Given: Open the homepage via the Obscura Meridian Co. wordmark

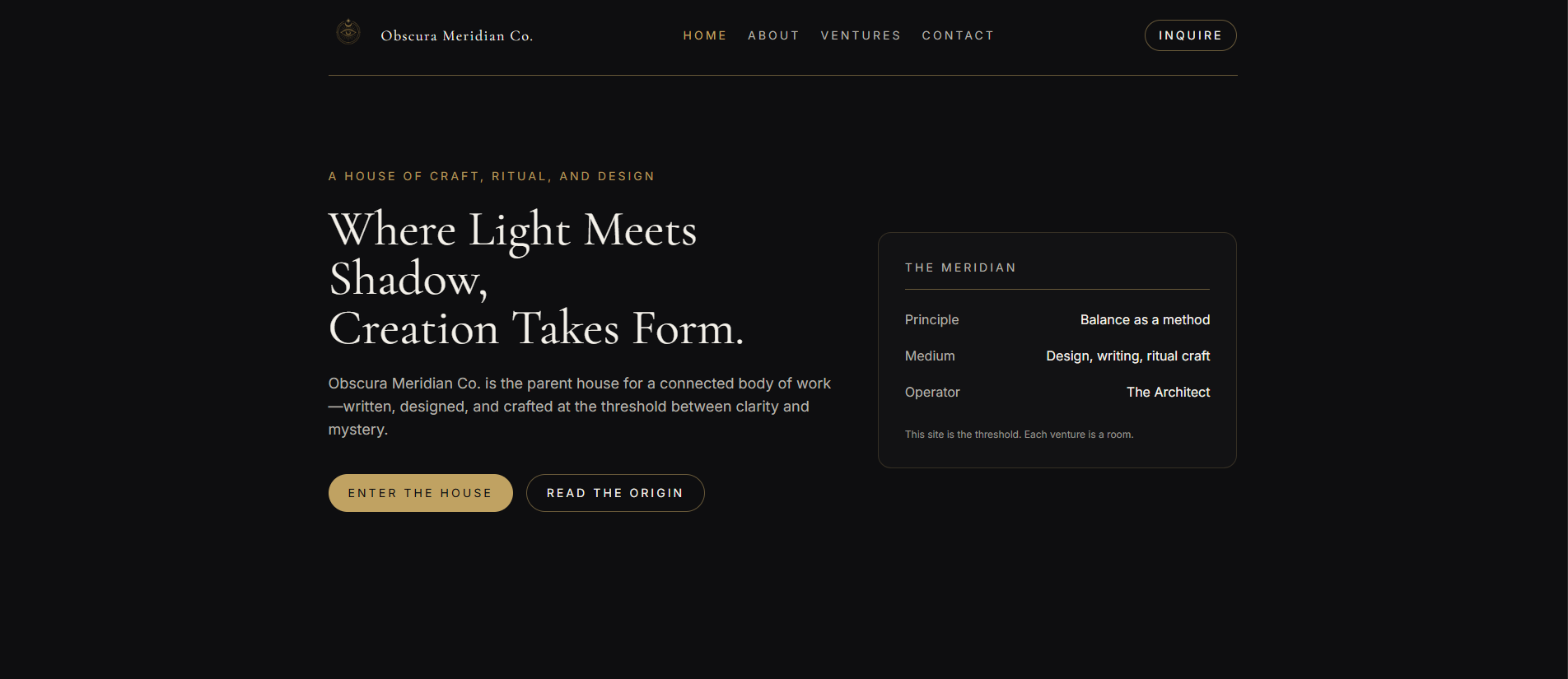Looking at the screenshot, I should coord(456,35).
